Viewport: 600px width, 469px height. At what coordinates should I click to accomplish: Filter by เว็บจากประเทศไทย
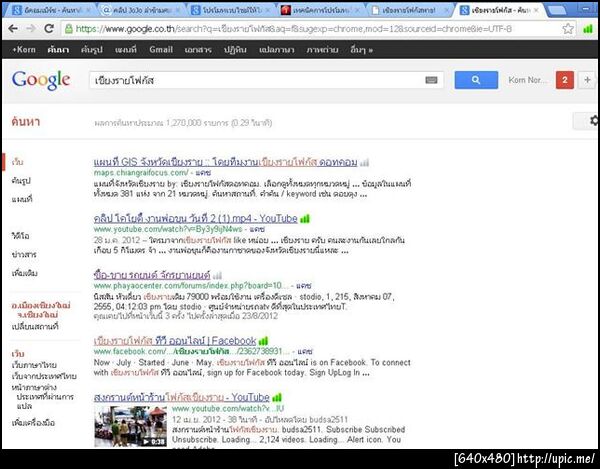44,376
